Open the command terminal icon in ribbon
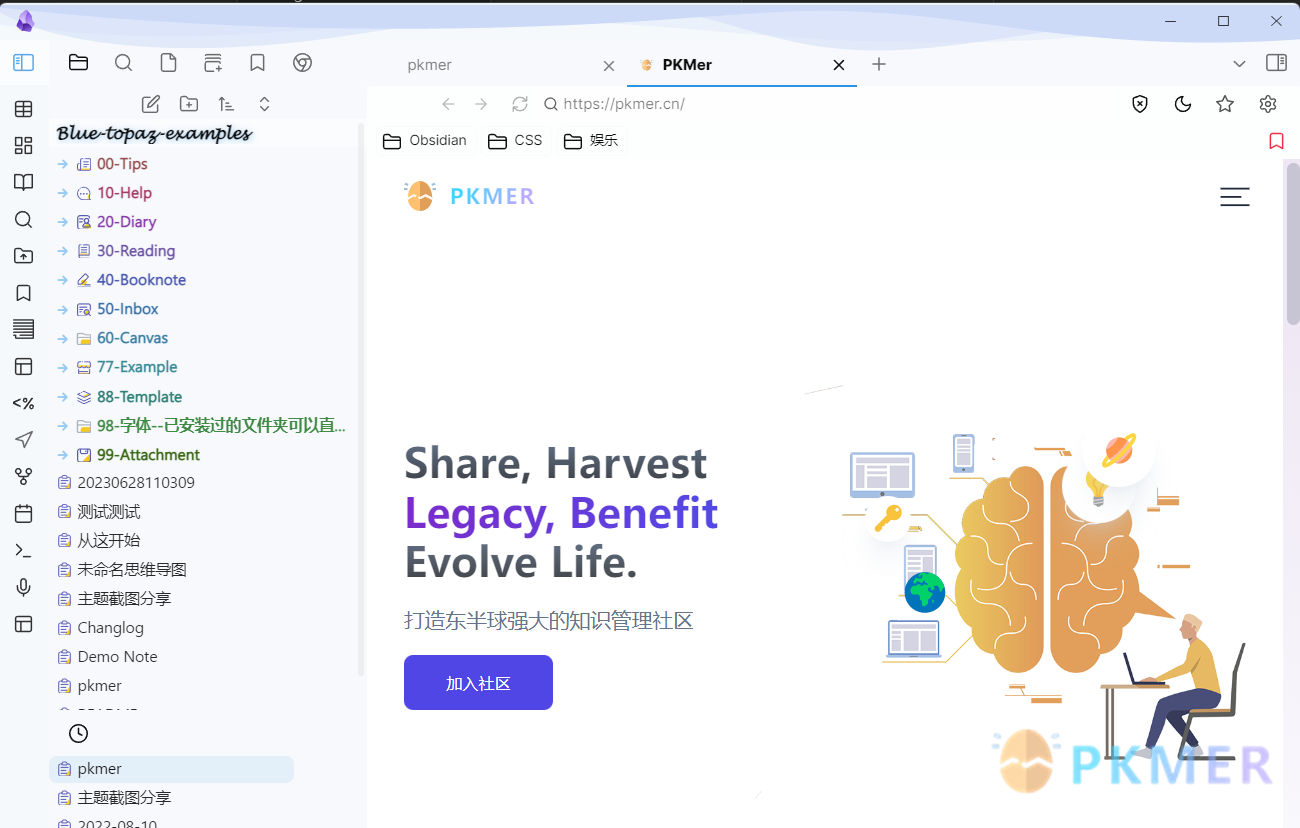 (x=23, y=550)
